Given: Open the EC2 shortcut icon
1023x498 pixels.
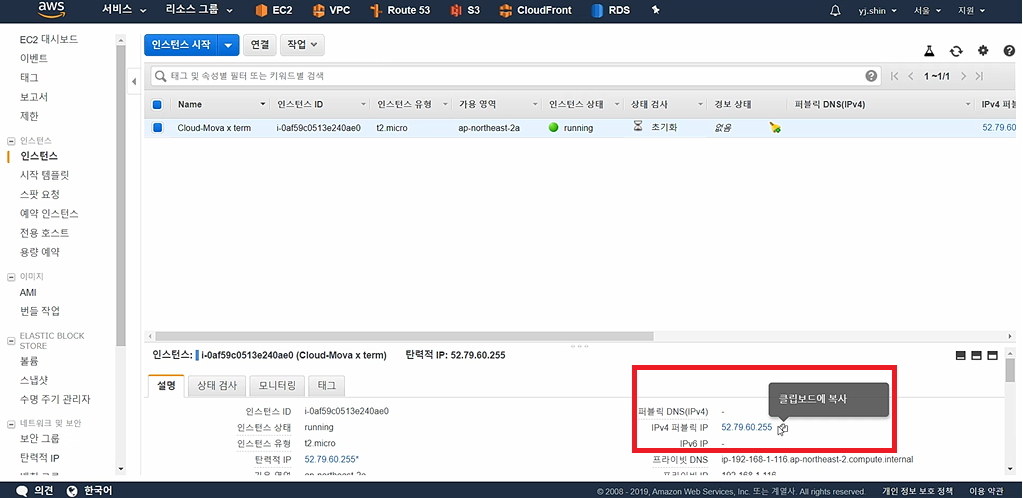Looking at the screenshot, I should tap(262, 10).
